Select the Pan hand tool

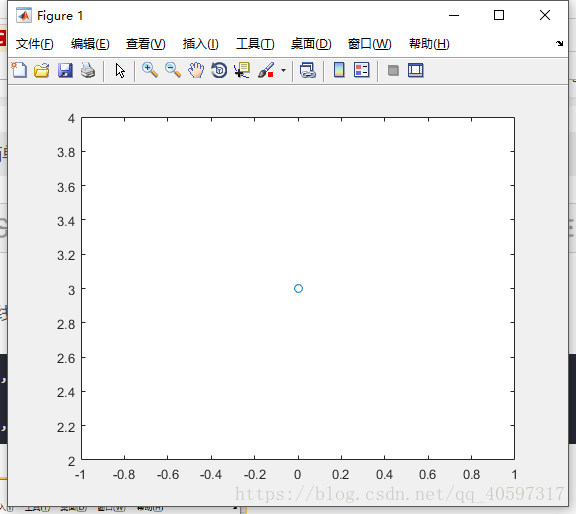click(x=196, y=70)
